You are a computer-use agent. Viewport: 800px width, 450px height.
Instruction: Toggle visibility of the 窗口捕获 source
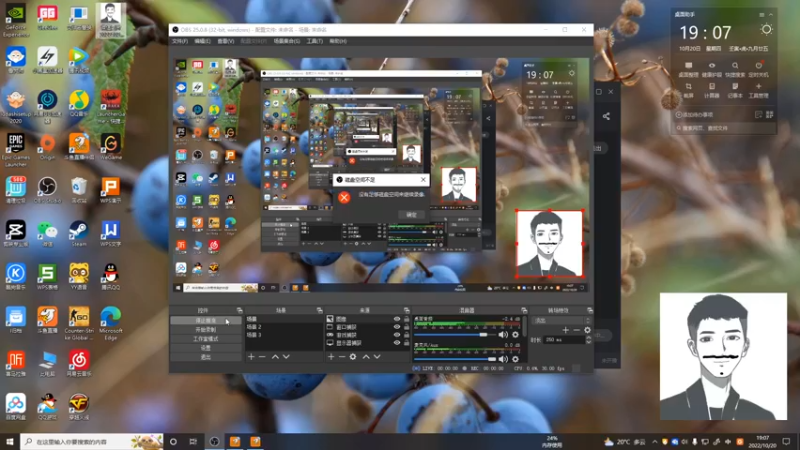(x=396, y=327)
